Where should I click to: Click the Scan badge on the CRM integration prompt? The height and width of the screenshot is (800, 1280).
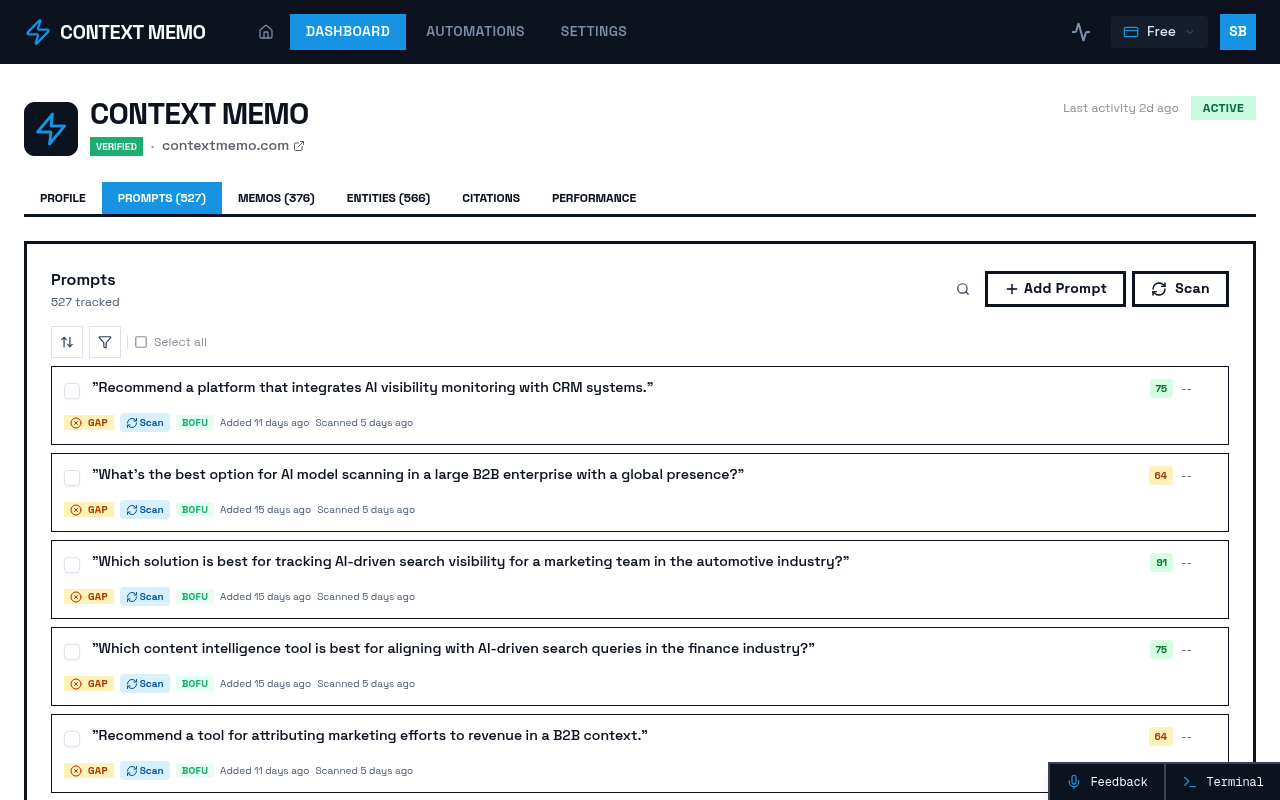point(144,422)
